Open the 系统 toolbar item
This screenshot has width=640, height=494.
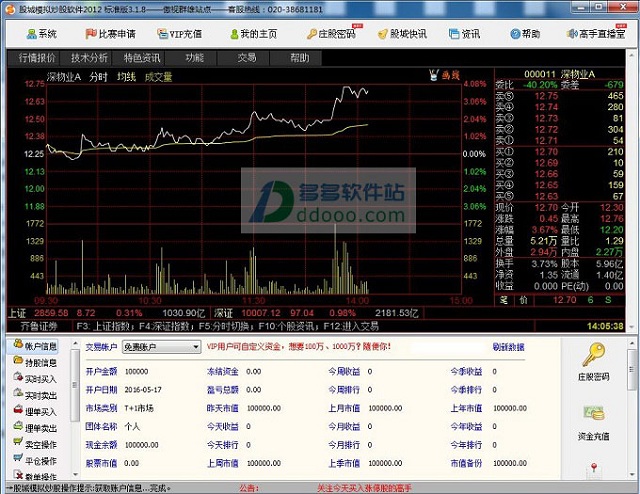coord(42,34)
